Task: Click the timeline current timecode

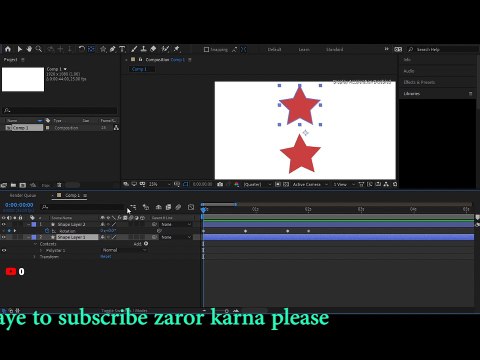Action: click(19, 205)
